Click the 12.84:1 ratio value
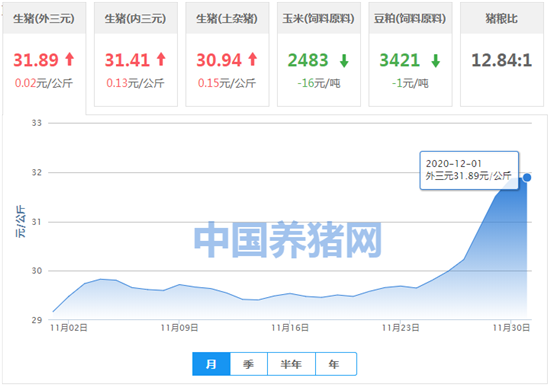550x387 pixels. 502,60
